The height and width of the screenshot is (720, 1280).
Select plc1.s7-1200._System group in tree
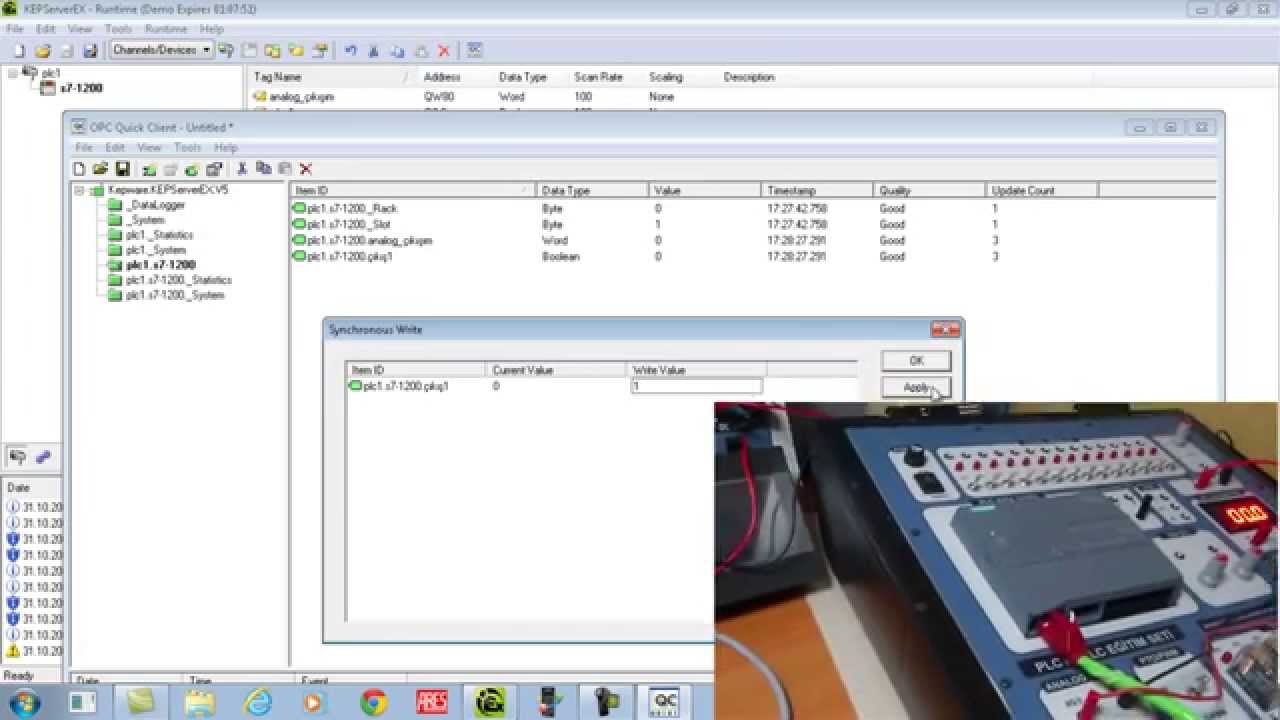[x=174, y=295]
